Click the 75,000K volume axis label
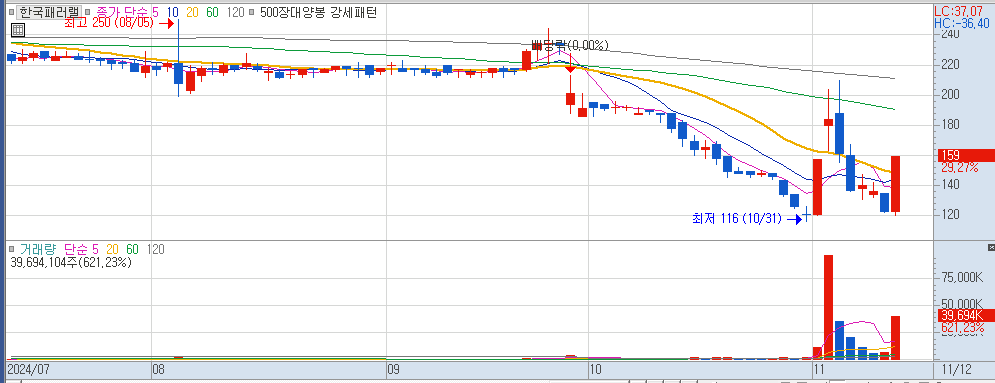This screenshot has width=995, height=383. (x=962, y=276)
